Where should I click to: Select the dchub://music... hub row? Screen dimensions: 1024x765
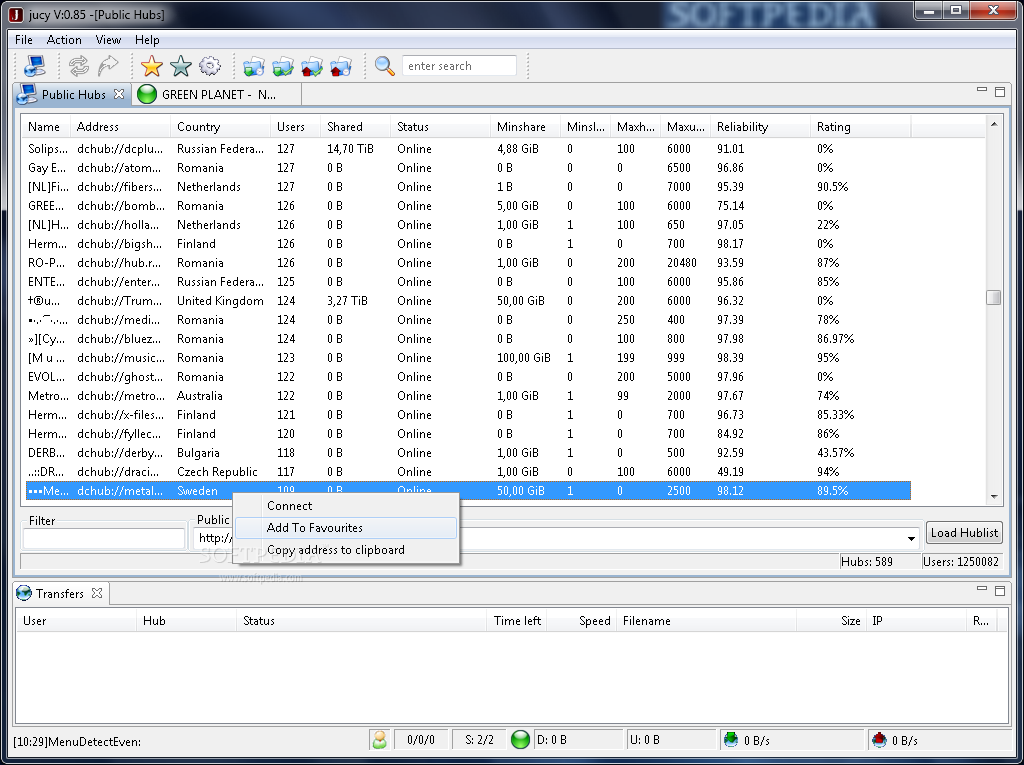click(468, 358)
